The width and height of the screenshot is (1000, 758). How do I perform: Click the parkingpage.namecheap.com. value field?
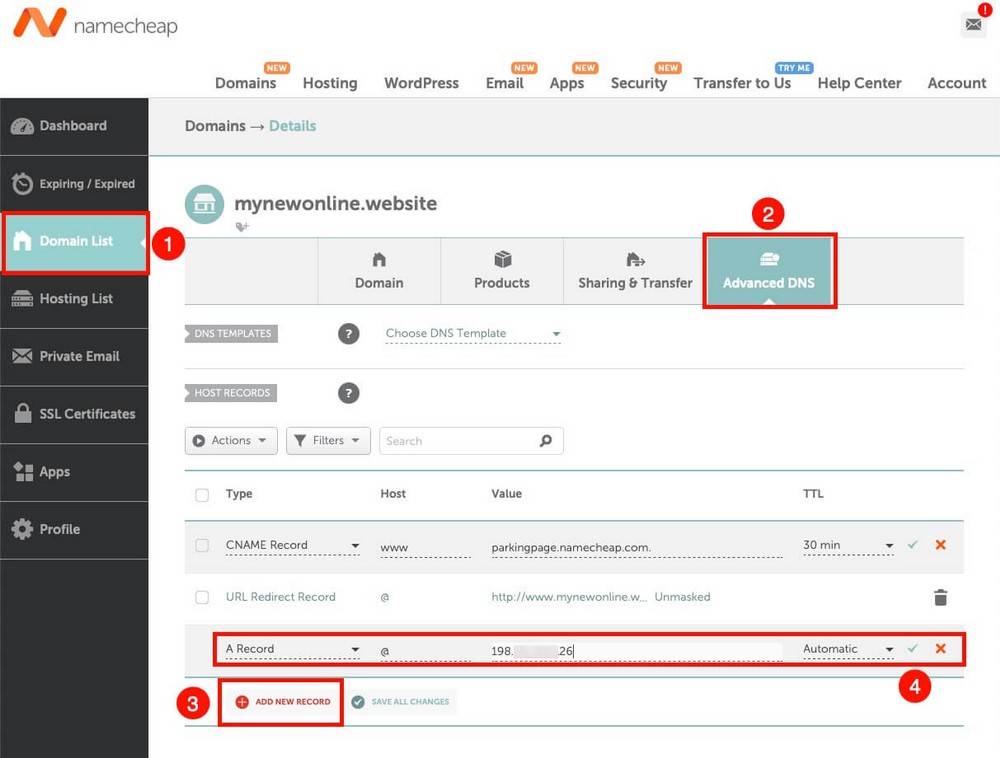636,548
